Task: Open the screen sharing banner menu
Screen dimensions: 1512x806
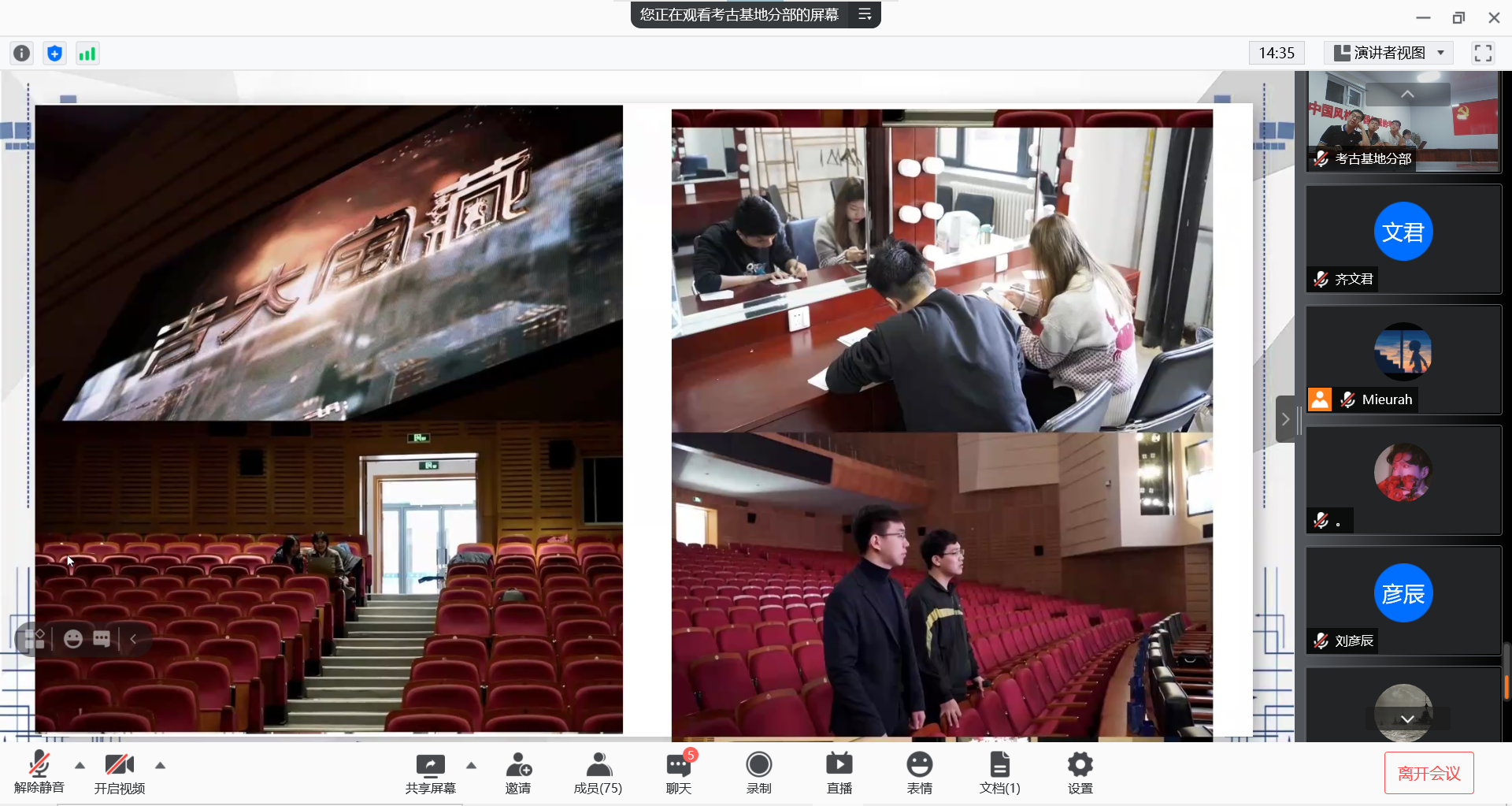Action: point(865,14)
